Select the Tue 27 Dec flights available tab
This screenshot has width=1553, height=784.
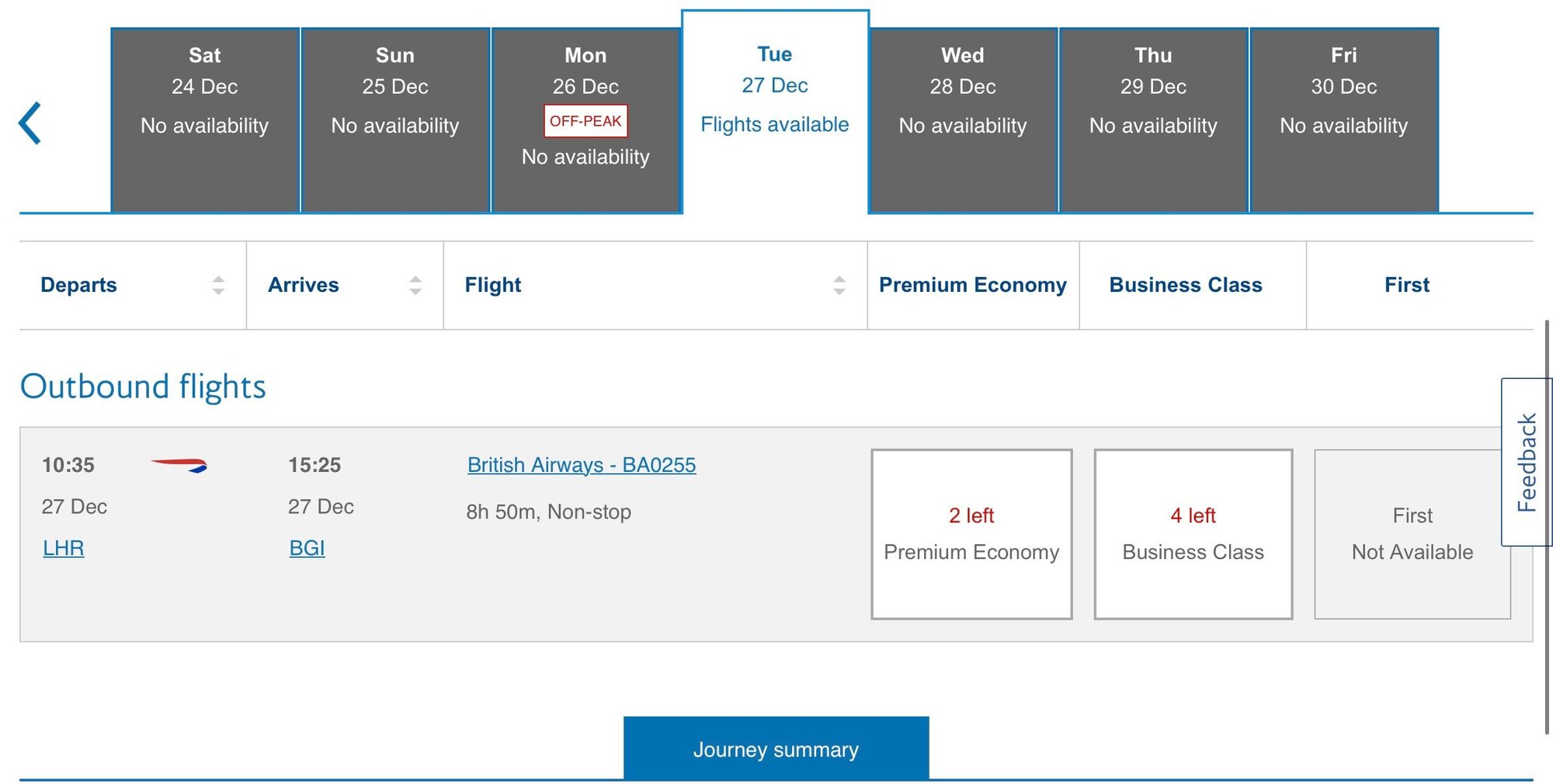(x=775, y=113)
